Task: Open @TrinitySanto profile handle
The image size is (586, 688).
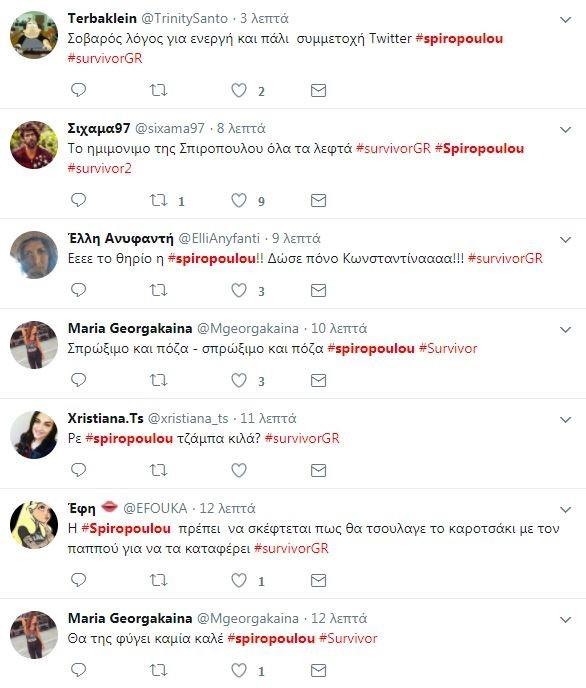Action: click(x=184, y=18)
